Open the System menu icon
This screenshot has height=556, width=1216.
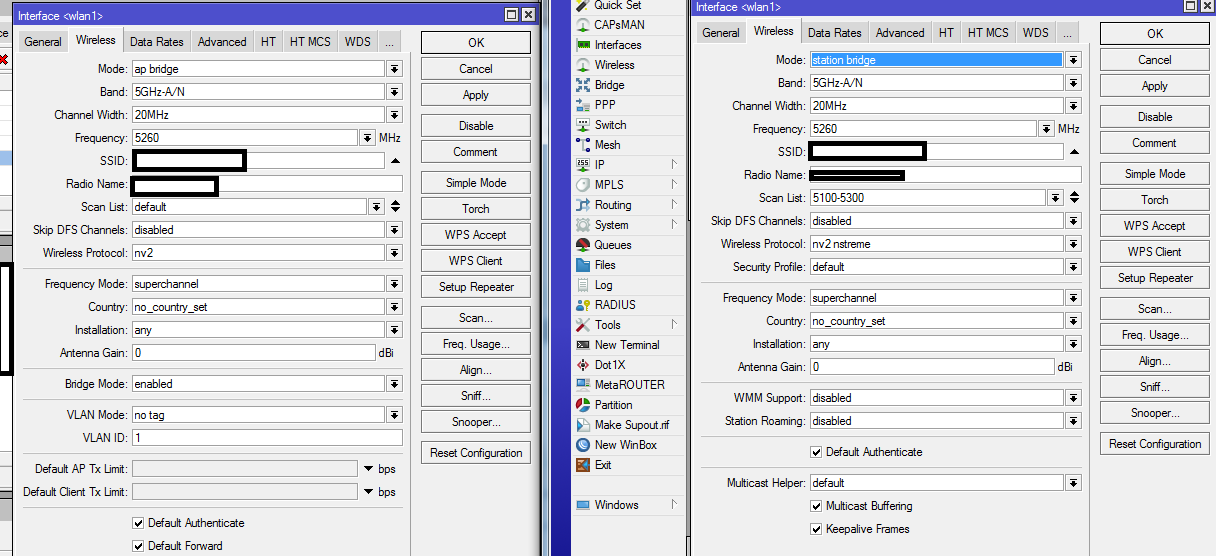[x=584, y=225]
